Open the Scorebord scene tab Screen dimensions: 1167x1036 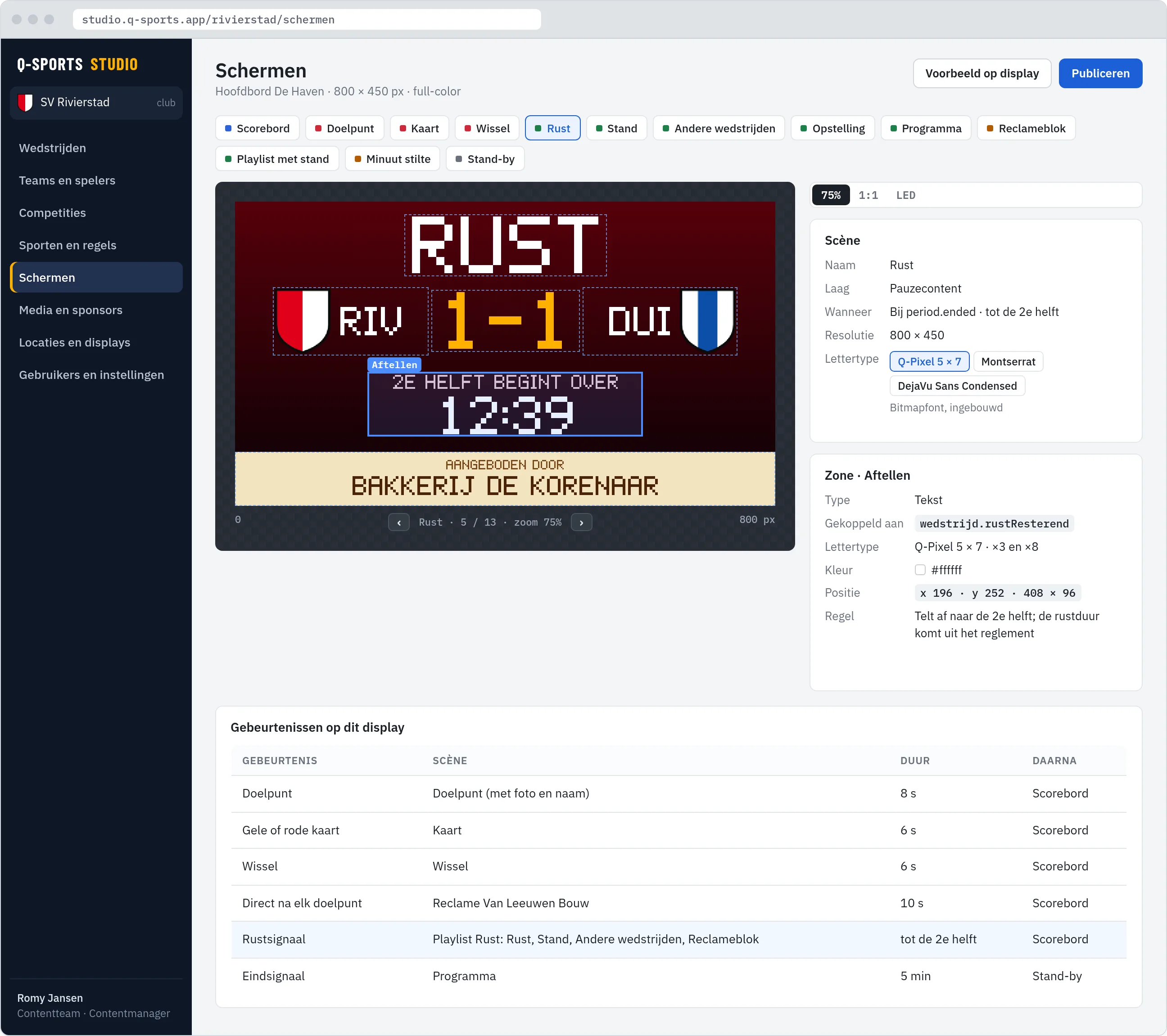[x=257, y=128]
